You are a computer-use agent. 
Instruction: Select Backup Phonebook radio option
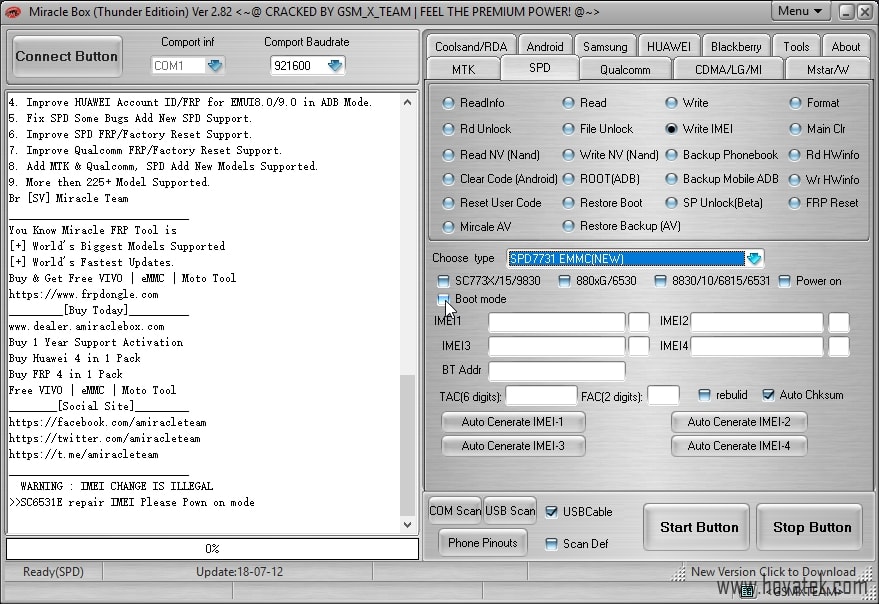[671, 155]
